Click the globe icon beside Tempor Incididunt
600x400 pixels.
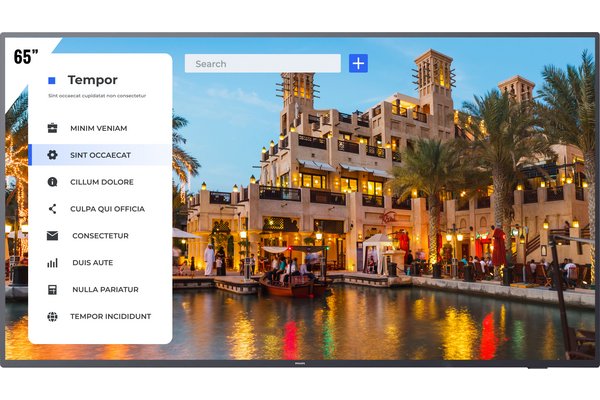52,317
